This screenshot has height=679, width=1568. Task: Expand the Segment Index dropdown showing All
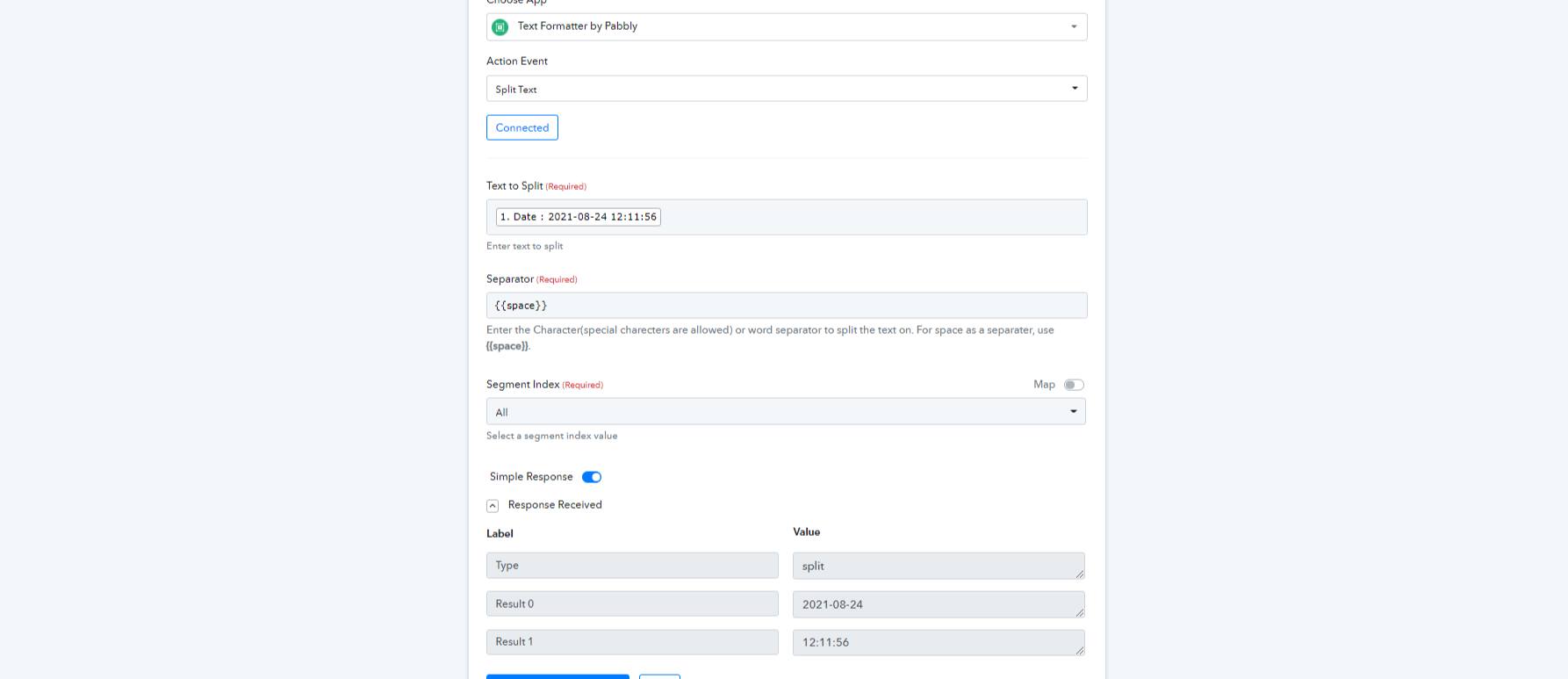pyautogui.click(x=786, y=412)
